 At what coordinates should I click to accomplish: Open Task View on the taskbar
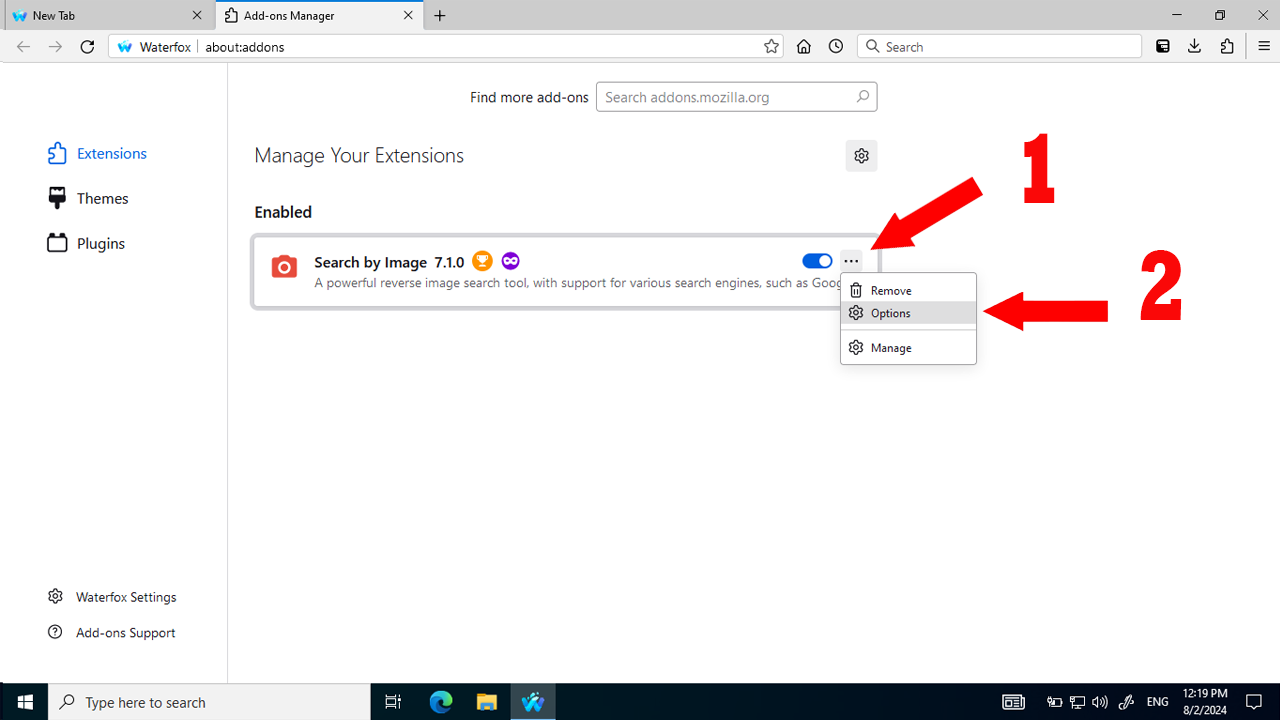[x=393, y=702]
